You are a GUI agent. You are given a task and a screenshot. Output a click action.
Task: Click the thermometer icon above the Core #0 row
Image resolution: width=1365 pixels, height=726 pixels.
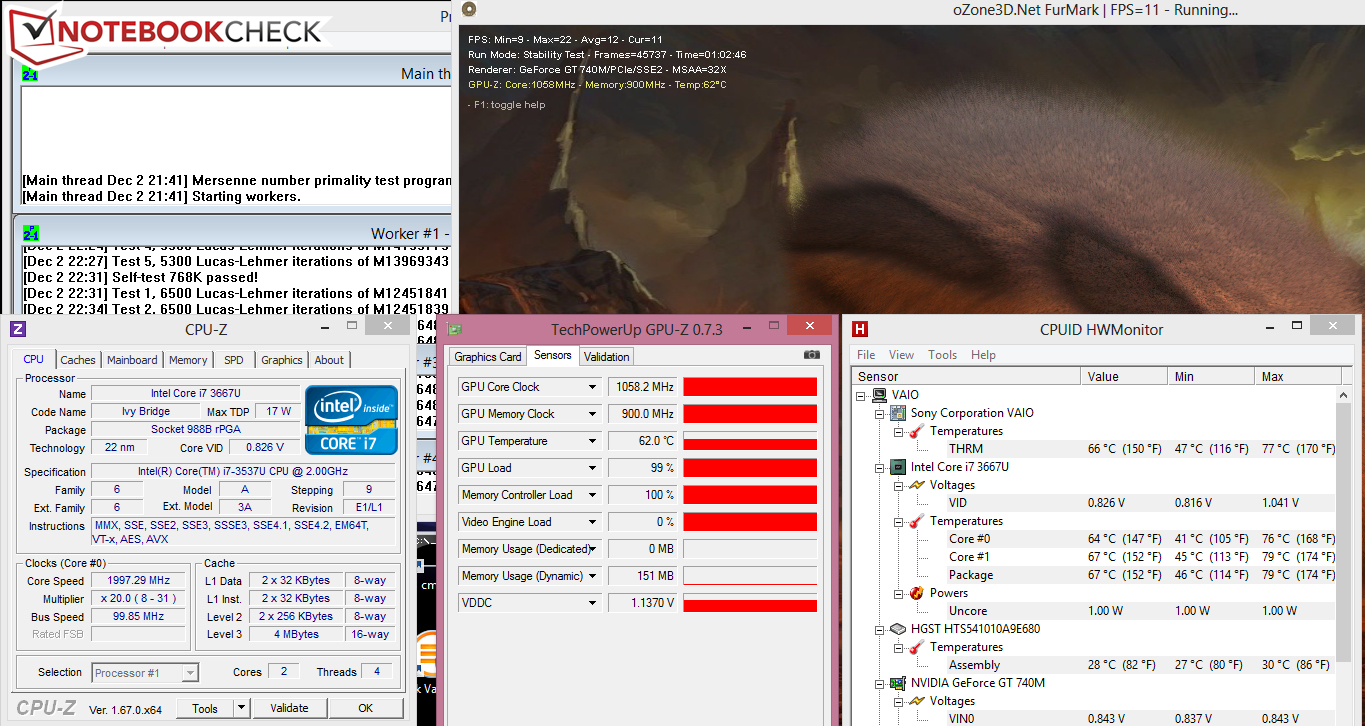[x=916, y=521]
